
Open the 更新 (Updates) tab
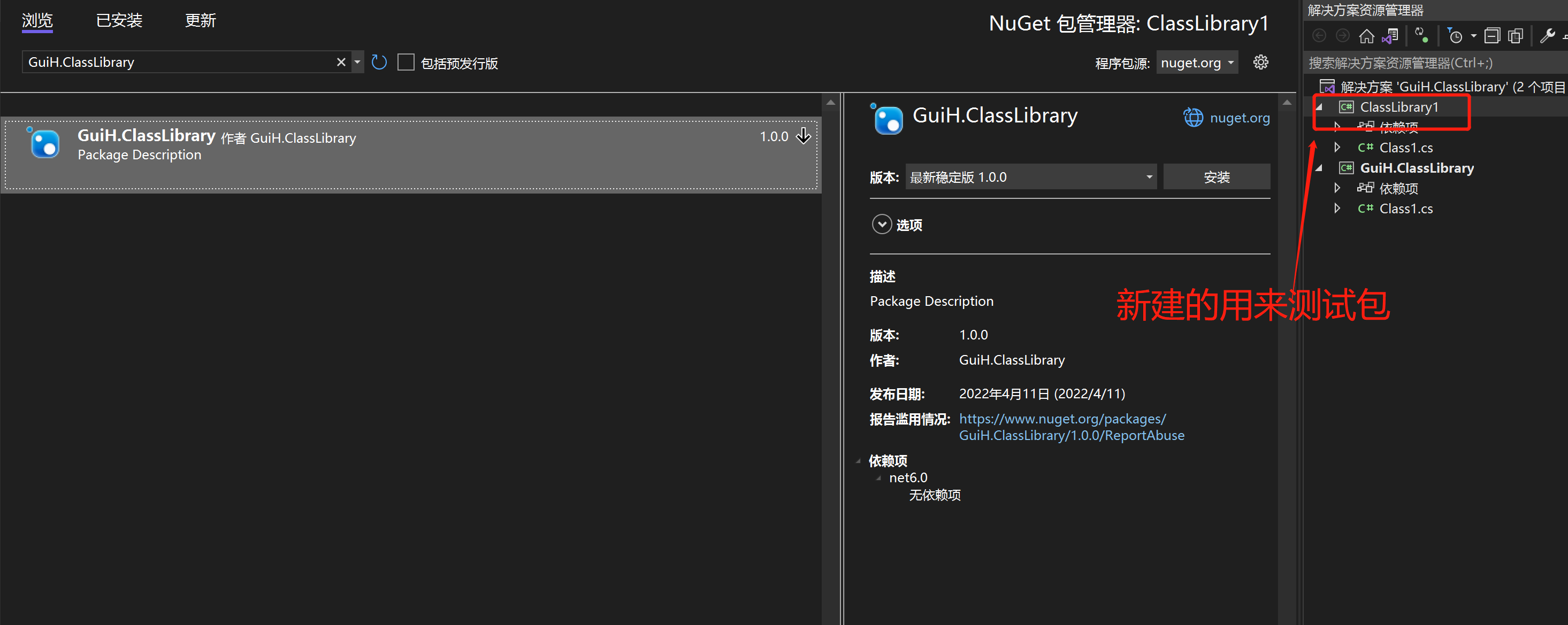click(x=200, y=20)
